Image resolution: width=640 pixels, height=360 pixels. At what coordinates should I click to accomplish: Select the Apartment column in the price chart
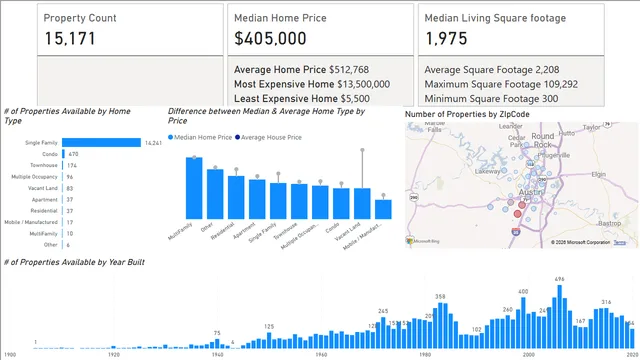(x=257, y=199)
